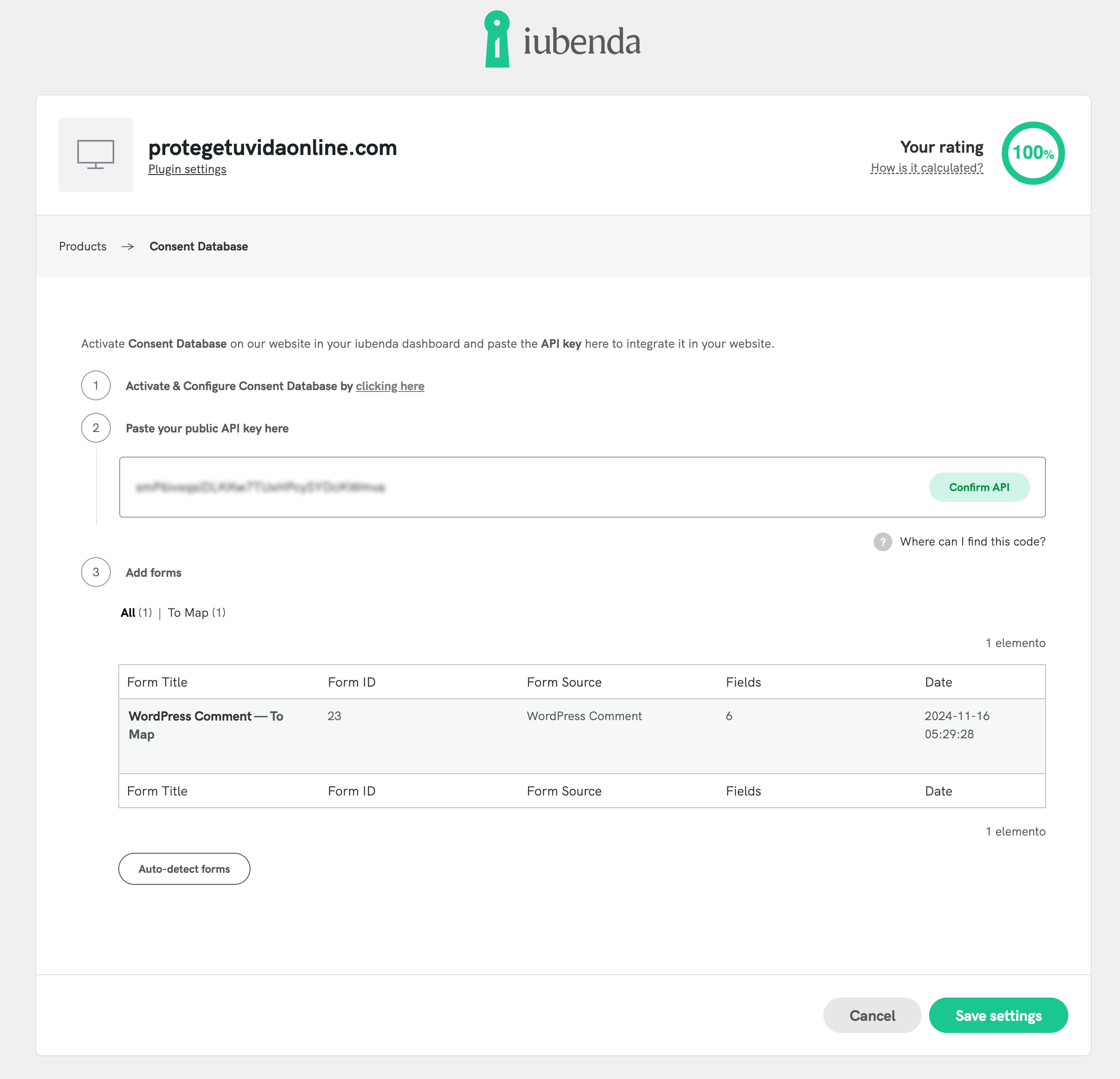Open Where can I find this code
Image resolution: width=1120 pixels, height=1079 pixels.
[x=972, y=541]
